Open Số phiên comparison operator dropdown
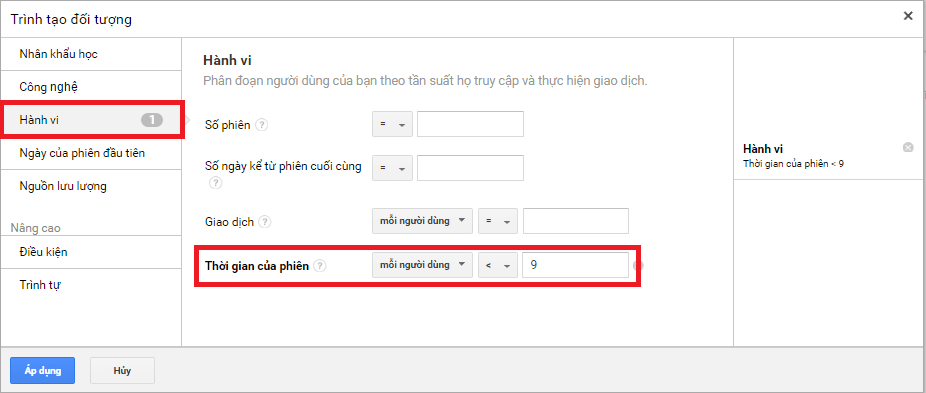 point(392,125)
